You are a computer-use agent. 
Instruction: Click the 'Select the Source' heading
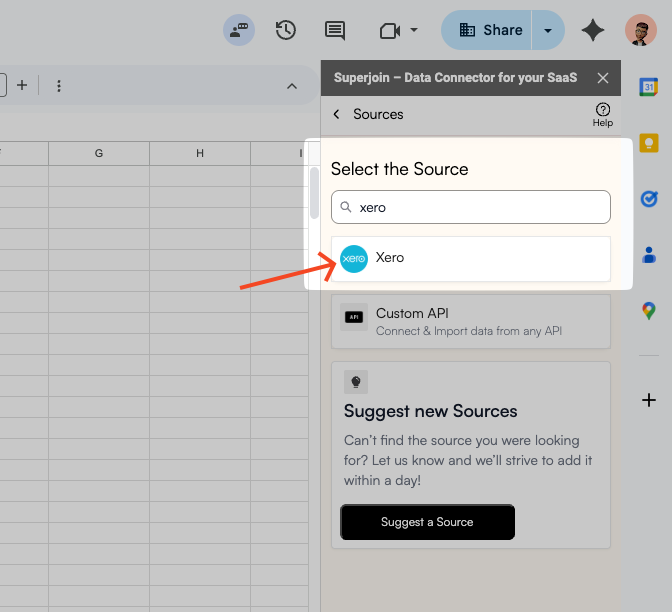click(x=399, y=169)
